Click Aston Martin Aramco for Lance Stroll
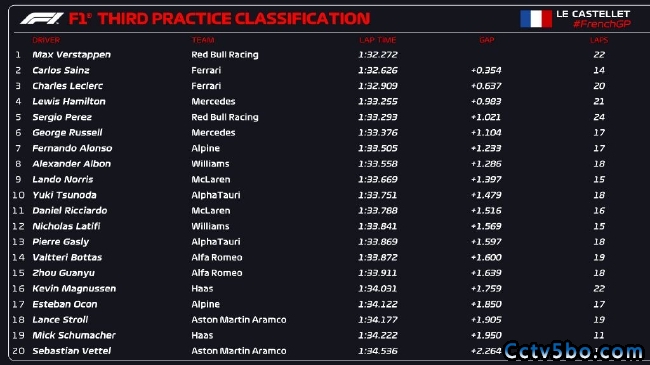 239,320
